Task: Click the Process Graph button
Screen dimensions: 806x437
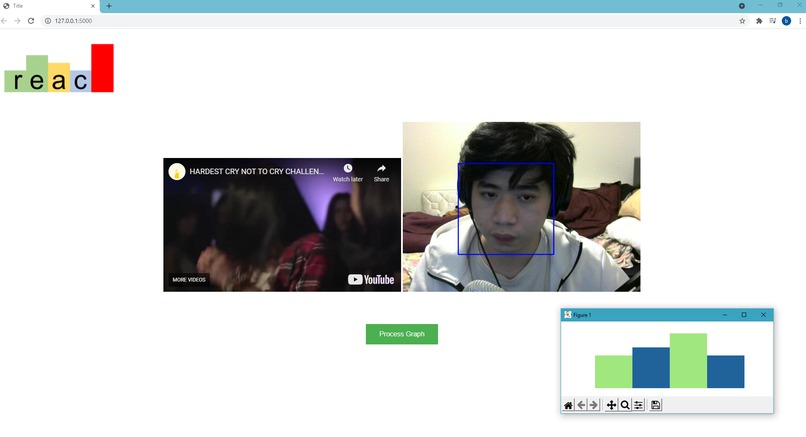Action: tap(401, 334)
